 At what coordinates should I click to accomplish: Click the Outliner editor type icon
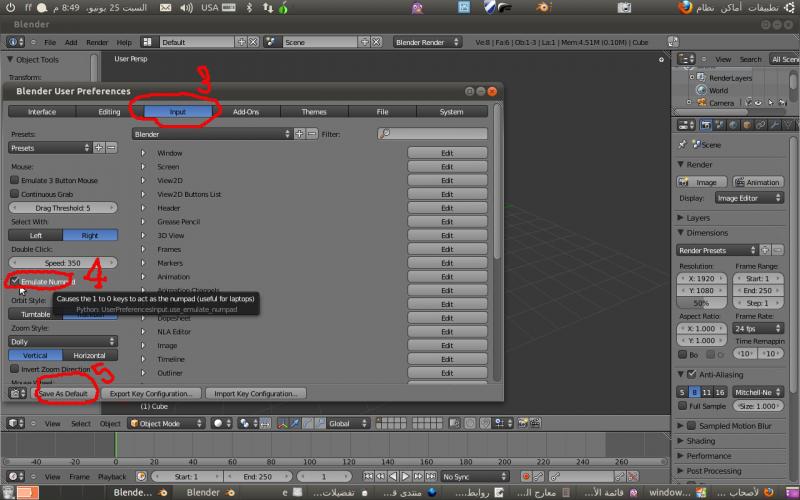click(686, 59)
